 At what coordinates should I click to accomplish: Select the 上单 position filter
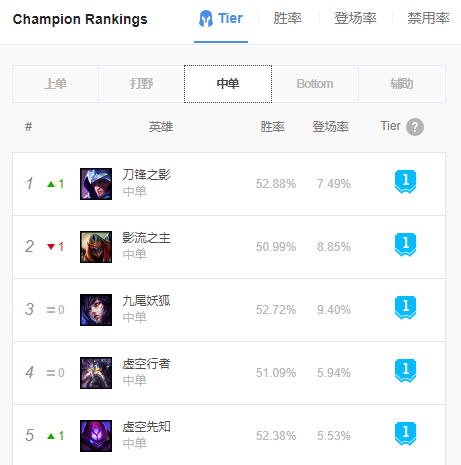point(55,84)
